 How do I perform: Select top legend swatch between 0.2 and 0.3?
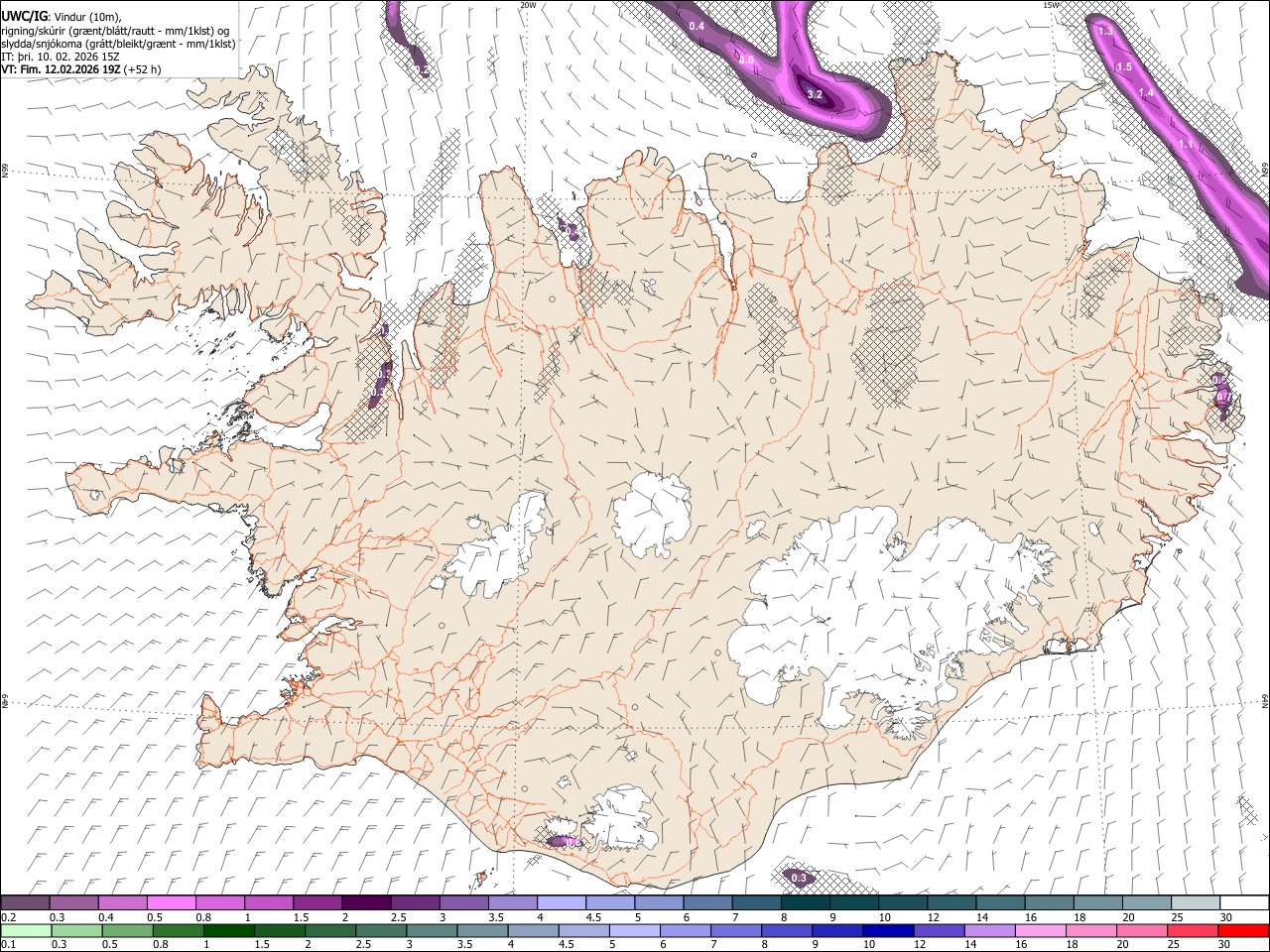[25, 902]
